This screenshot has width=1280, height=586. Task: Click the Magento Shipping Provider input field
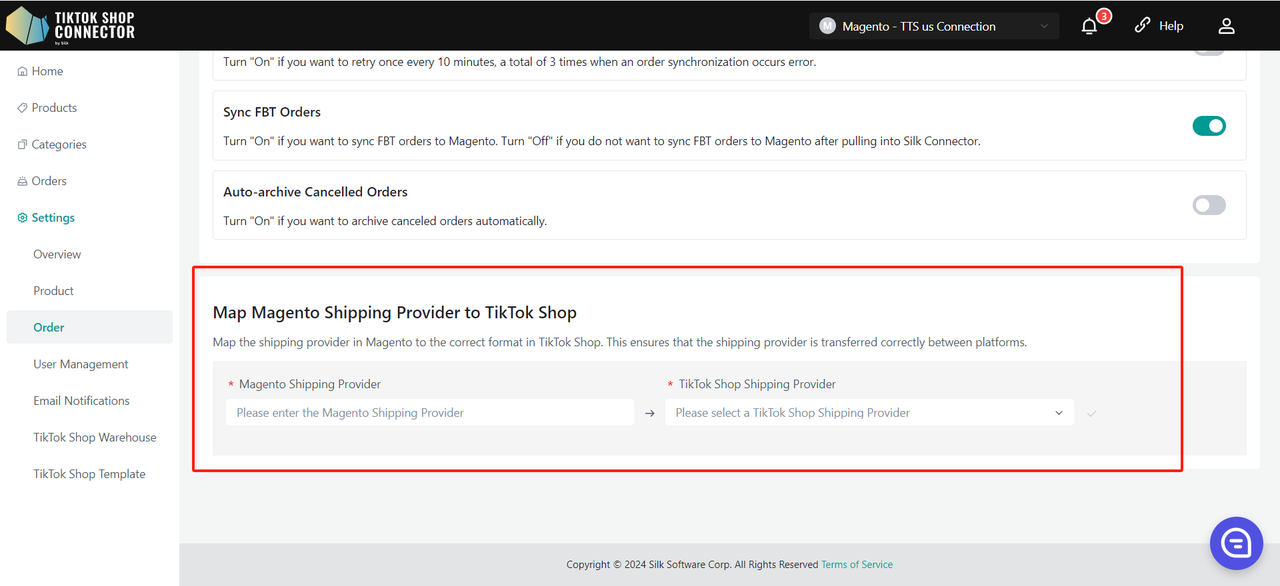tap(430, 413)
